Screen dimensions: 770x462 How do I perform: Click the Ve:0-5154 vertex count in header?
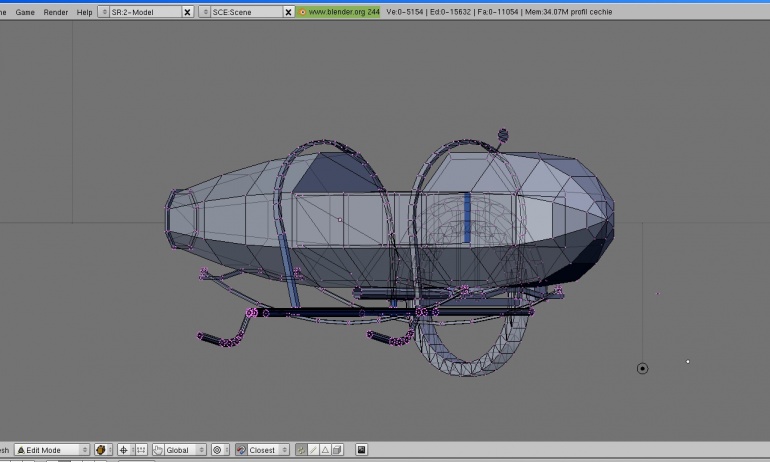404,12
